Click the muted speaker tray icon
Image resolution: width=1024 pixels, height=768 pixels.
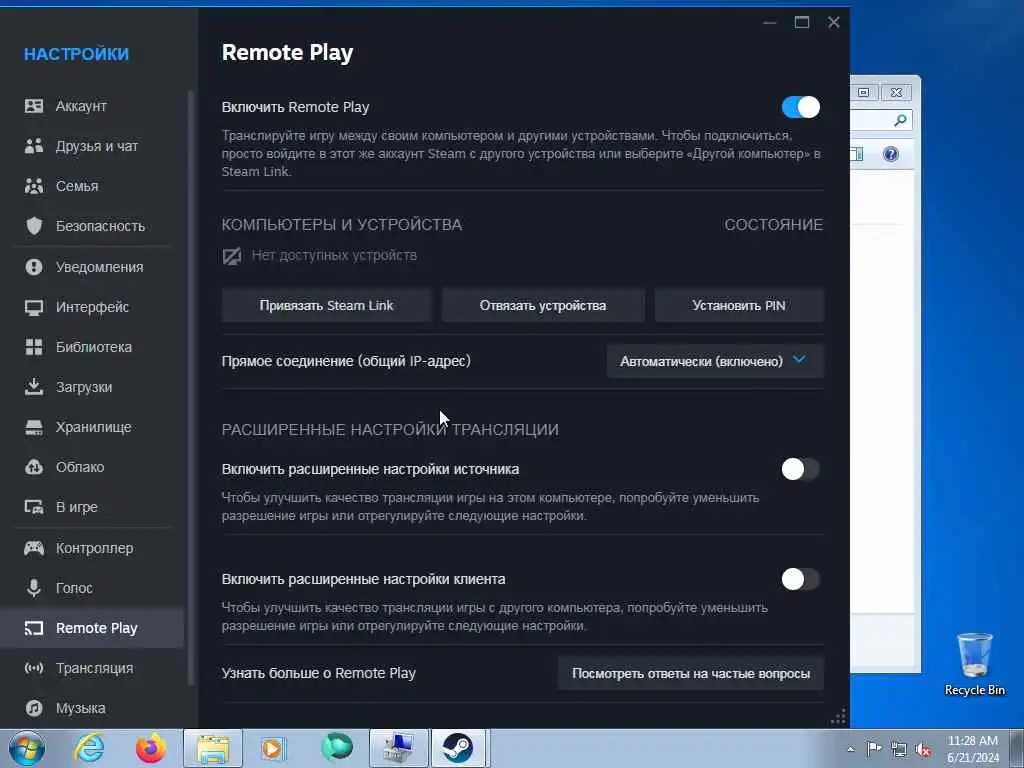(x=923, y=750)
